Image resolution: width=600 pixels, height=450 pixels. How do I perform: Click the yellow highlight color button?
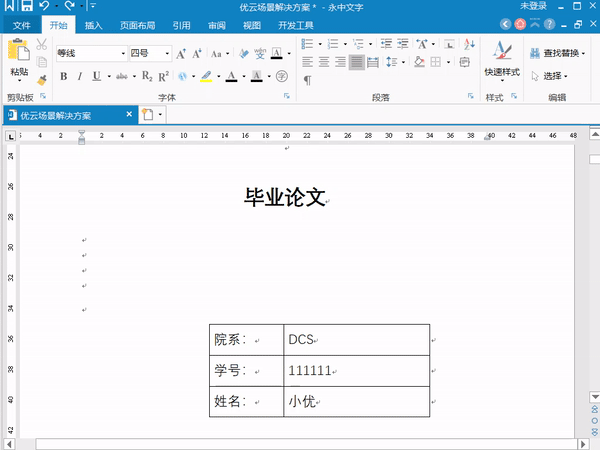(x=205, y=76)
